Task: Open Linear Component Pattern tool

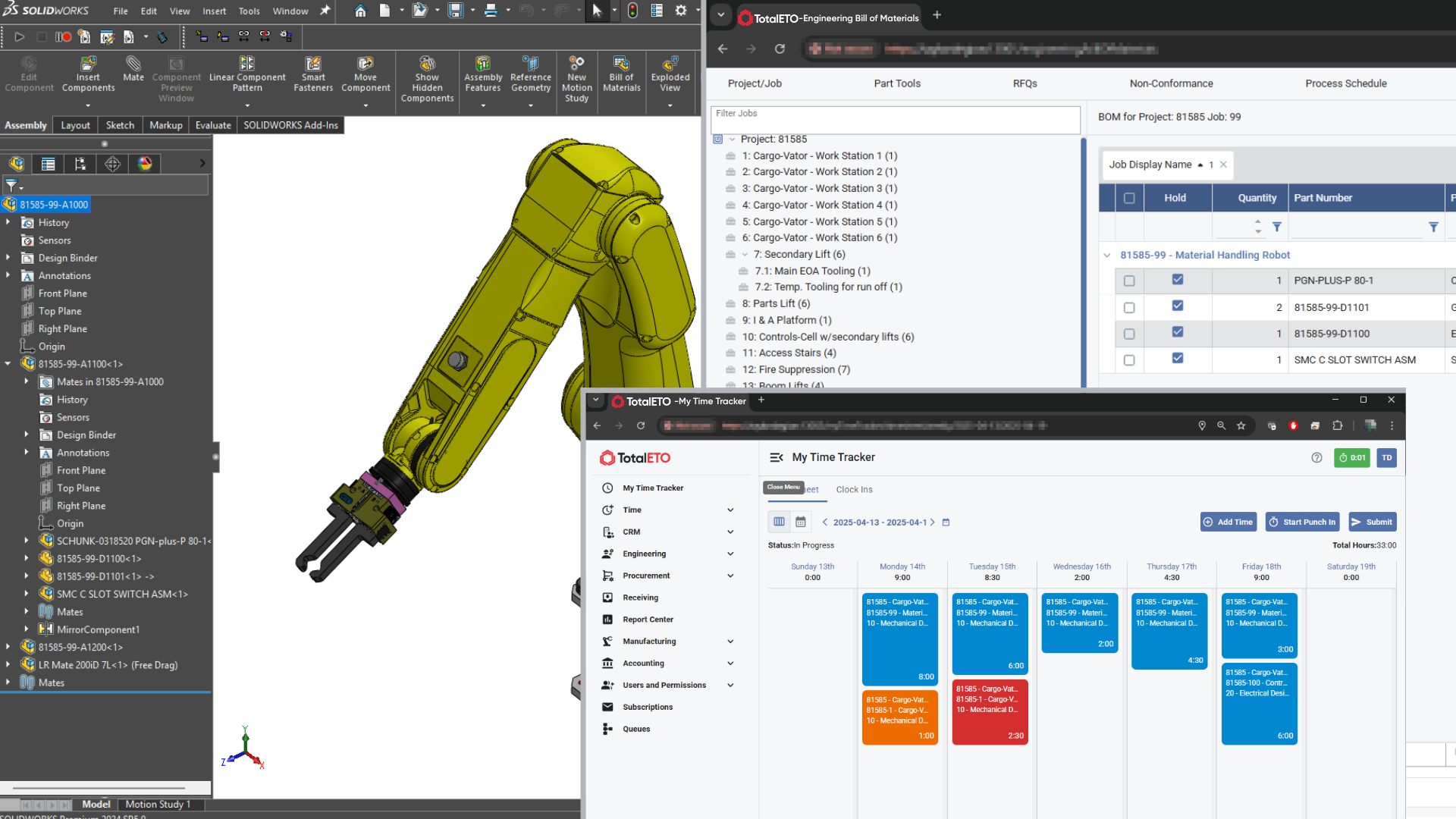Action: (x=247, y=74)
